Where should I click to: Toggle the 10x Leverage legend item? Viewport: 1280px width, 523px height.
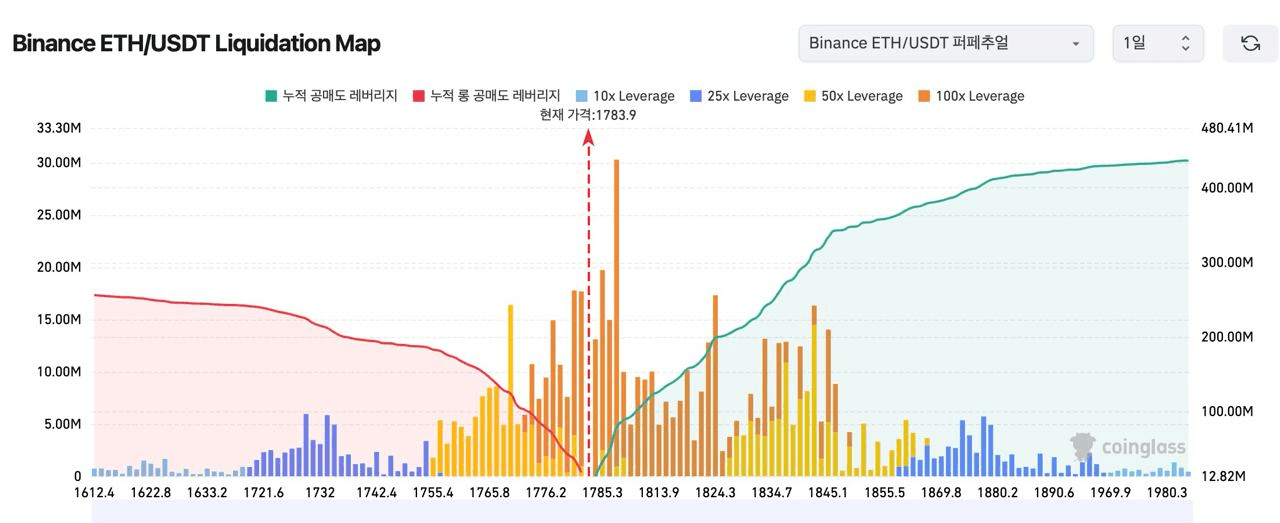[624, 96]
